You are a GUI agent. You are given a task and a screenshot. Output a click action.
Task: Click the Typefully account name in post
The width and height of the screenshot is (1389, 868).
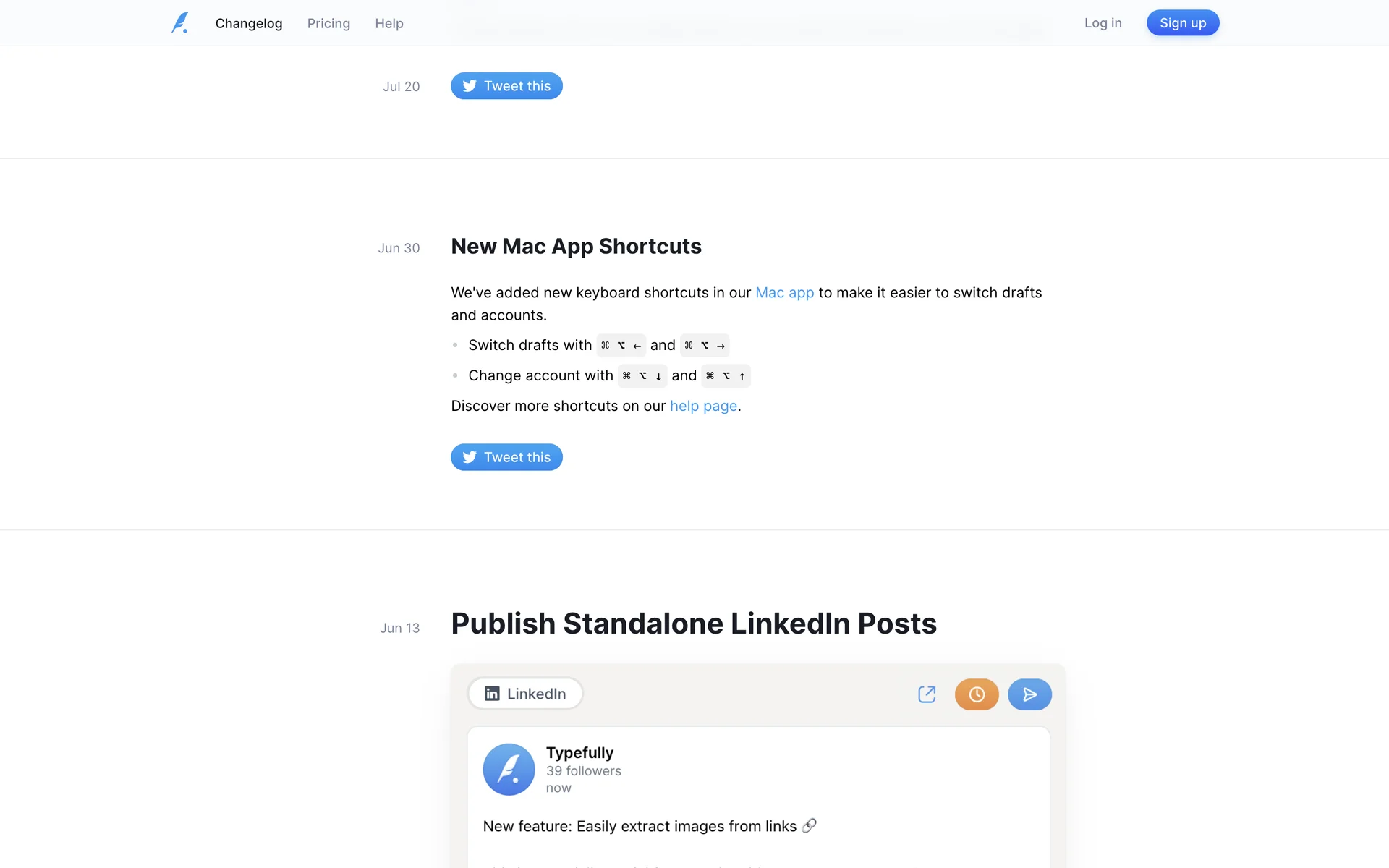(x=579, y=753)
